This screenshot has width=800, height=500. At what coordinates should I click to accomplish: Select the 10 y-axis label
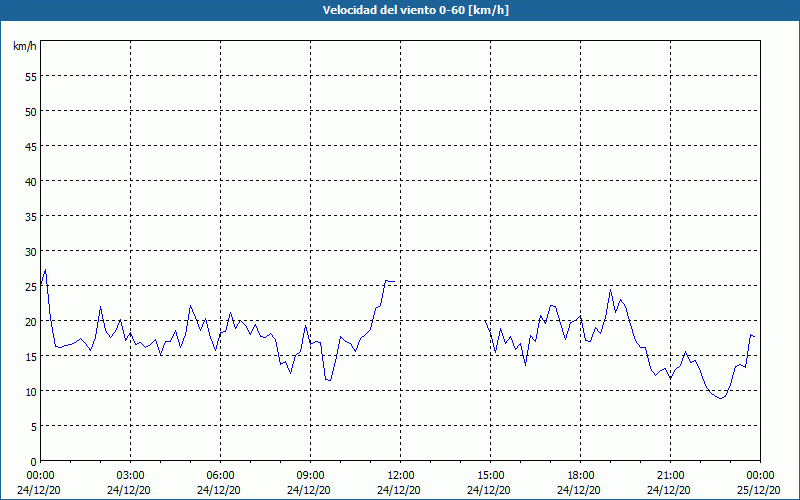tap(31, 394)
